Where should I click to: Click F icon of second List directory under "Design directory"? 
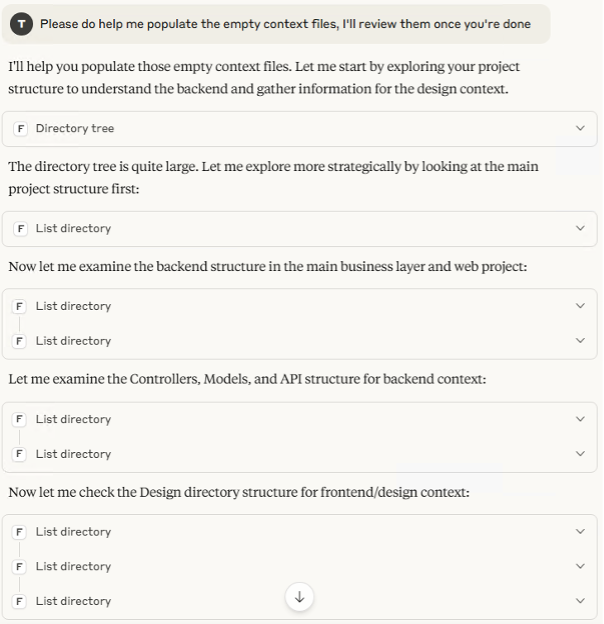tap(21, 566)
